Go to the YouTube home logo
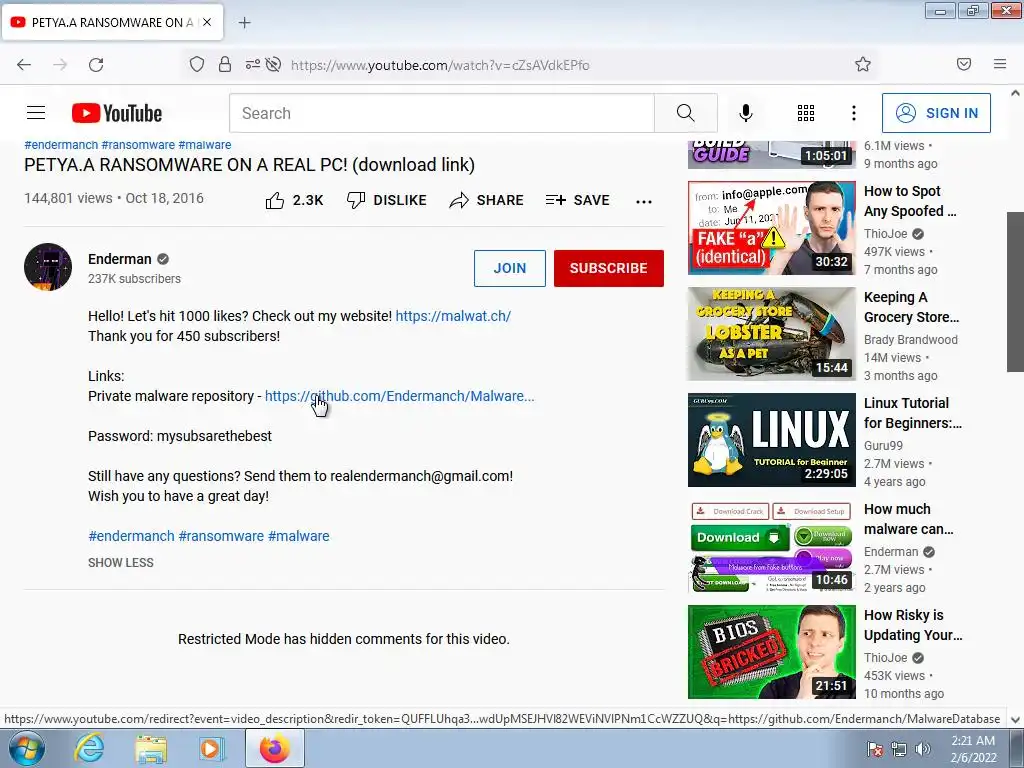Image resolution: width=1024 pixels, height=768 pixels. click(x=117, y=113)
